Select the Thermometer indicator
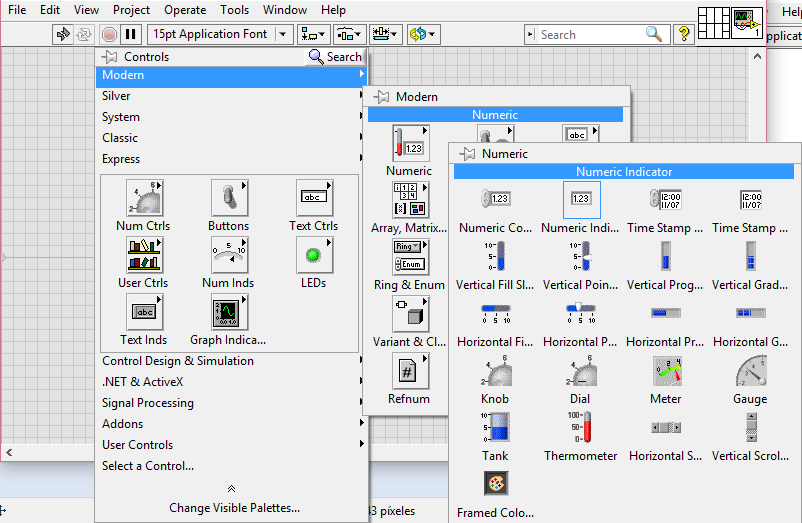Viewport: 802px width, 523px height. [x=581, y=427]
